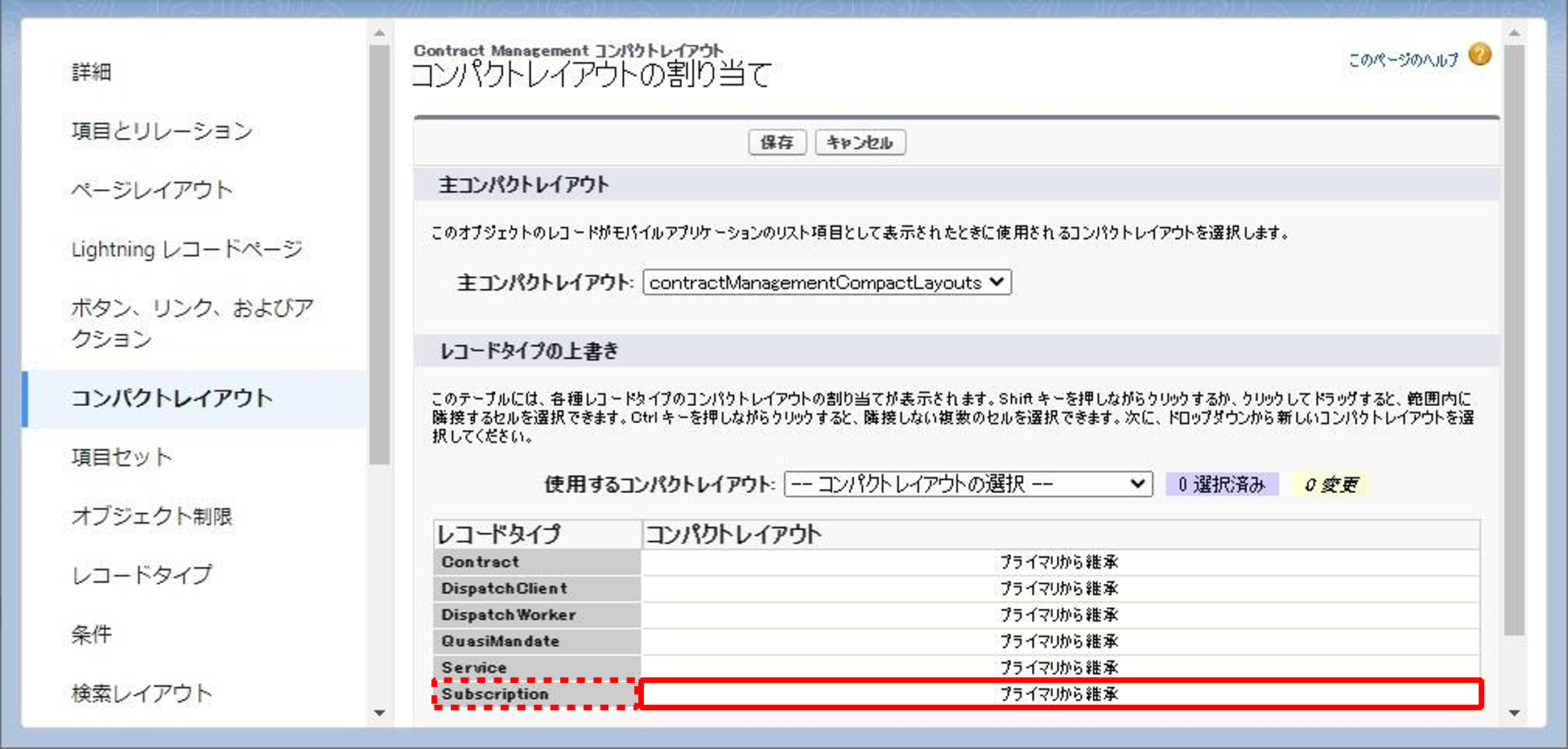Select the Subscription compact layout cell
This screenshot has width=1568, height=749.
[x=1059, y=694]
